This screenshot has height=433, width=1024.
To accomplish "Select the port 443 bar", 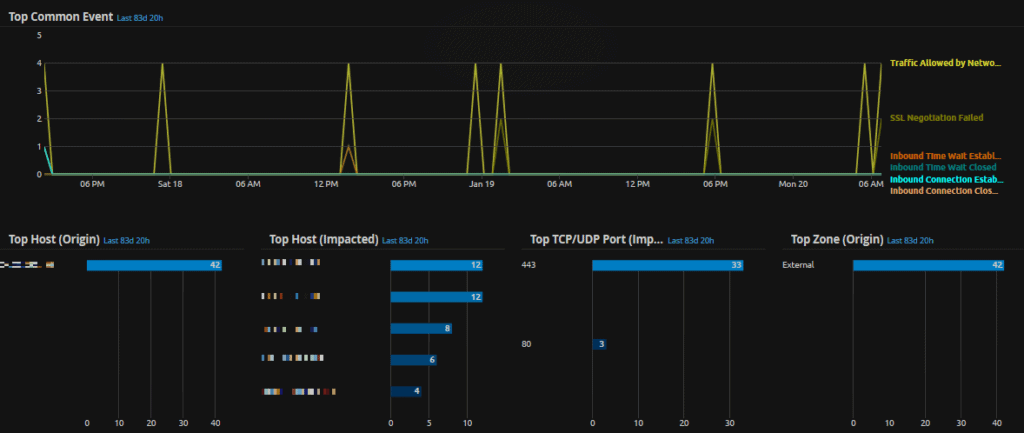I will pyautogui.click(x=667, y=265).
